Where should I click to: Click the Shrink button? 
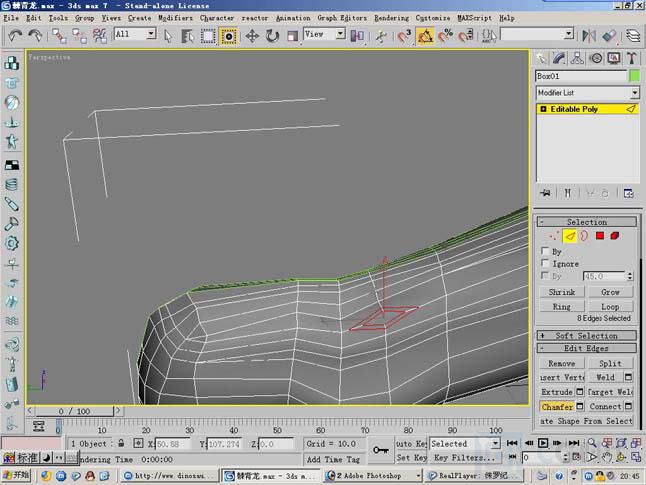[x=562, y=292]
